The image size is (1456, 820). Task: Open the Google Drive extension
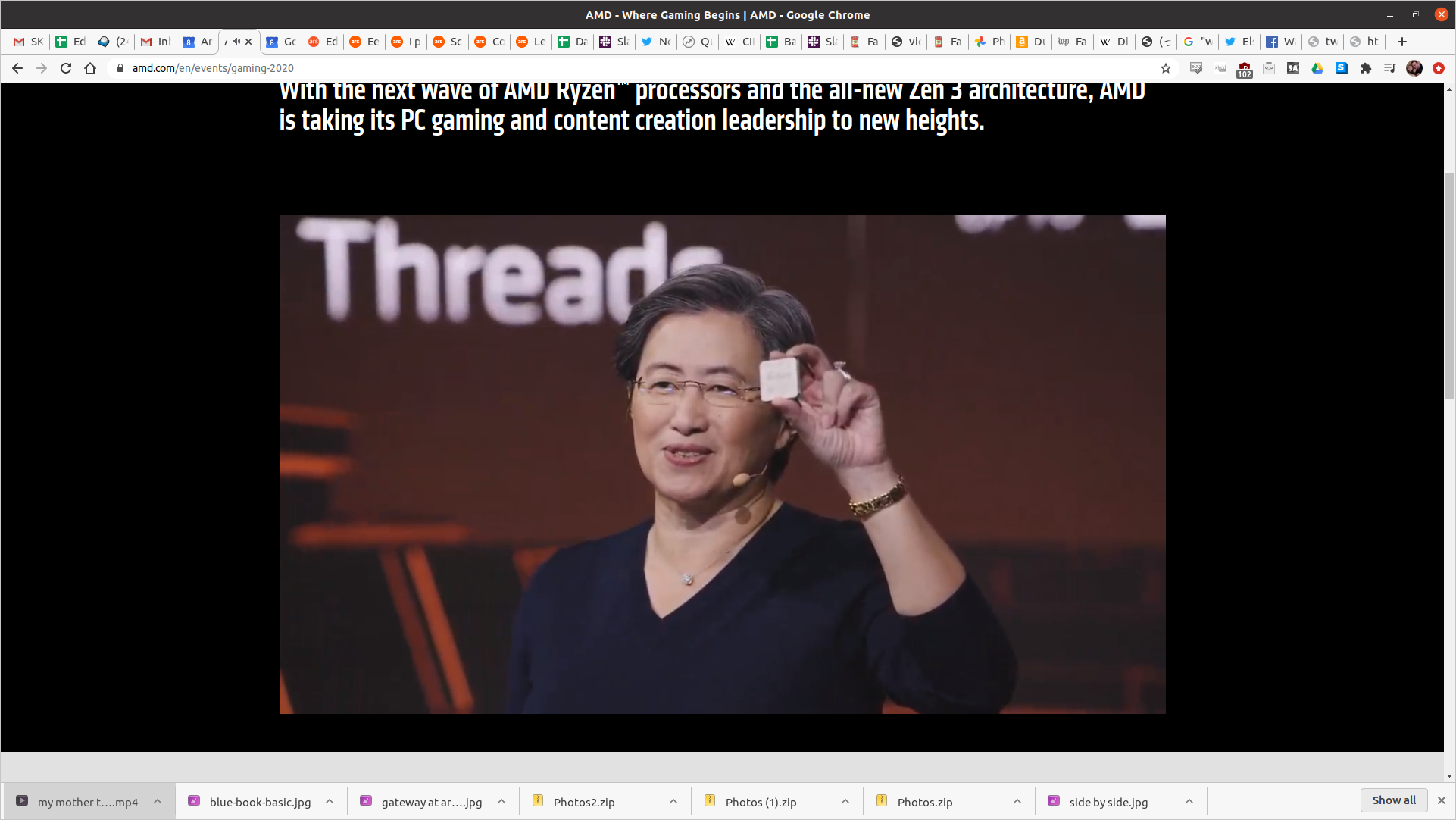[x=1317, y=68]
